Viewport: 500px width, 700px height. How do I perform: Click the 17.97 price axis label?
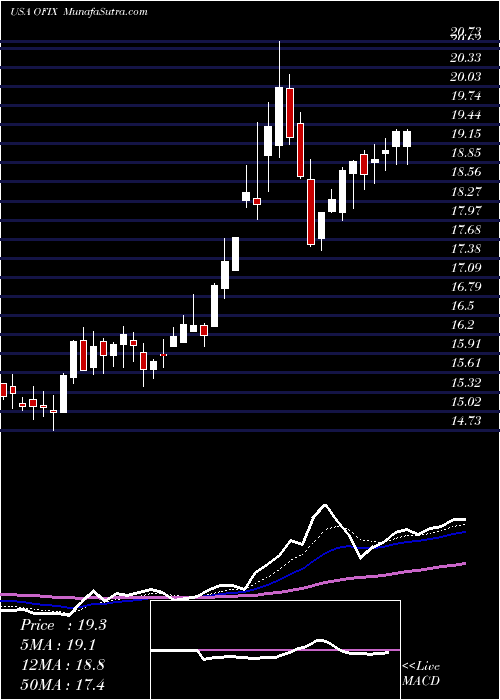point(466,210)
